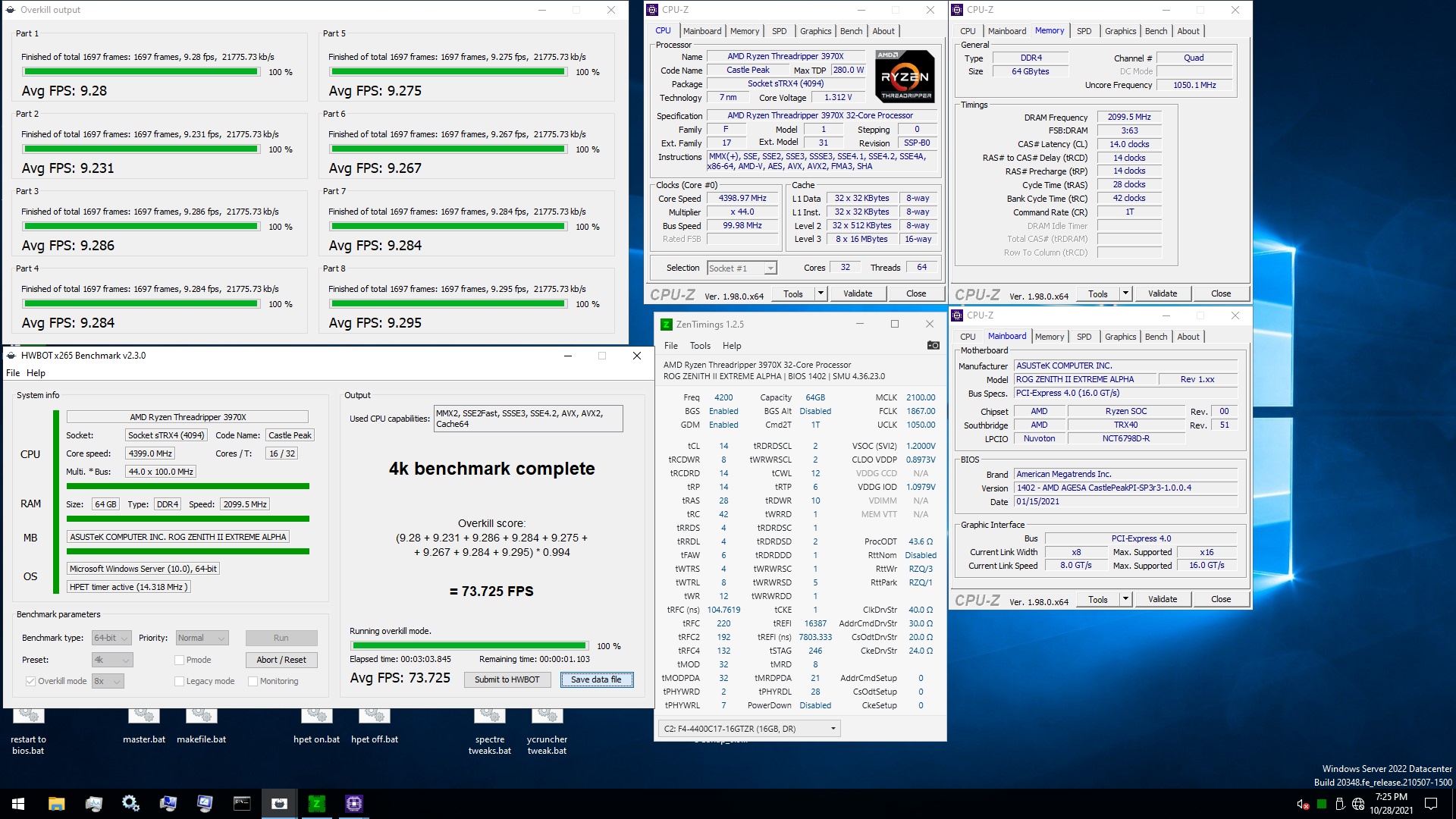The width and height of the screenshot is (1456, 819).
Task: Enable the Pmode checkbox
Action: tap(180, 660)
